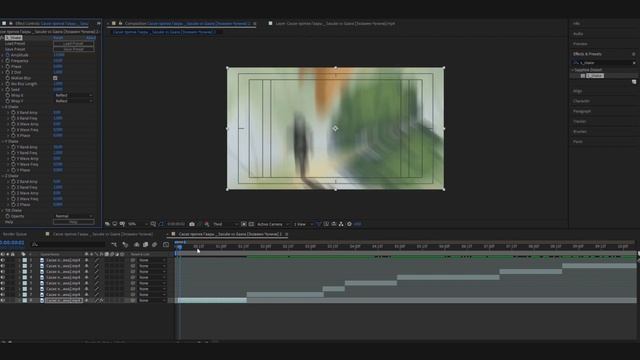Toggle Frequency stopwatch icon
This screenshot has width=640, height=360.
point(8,60)
